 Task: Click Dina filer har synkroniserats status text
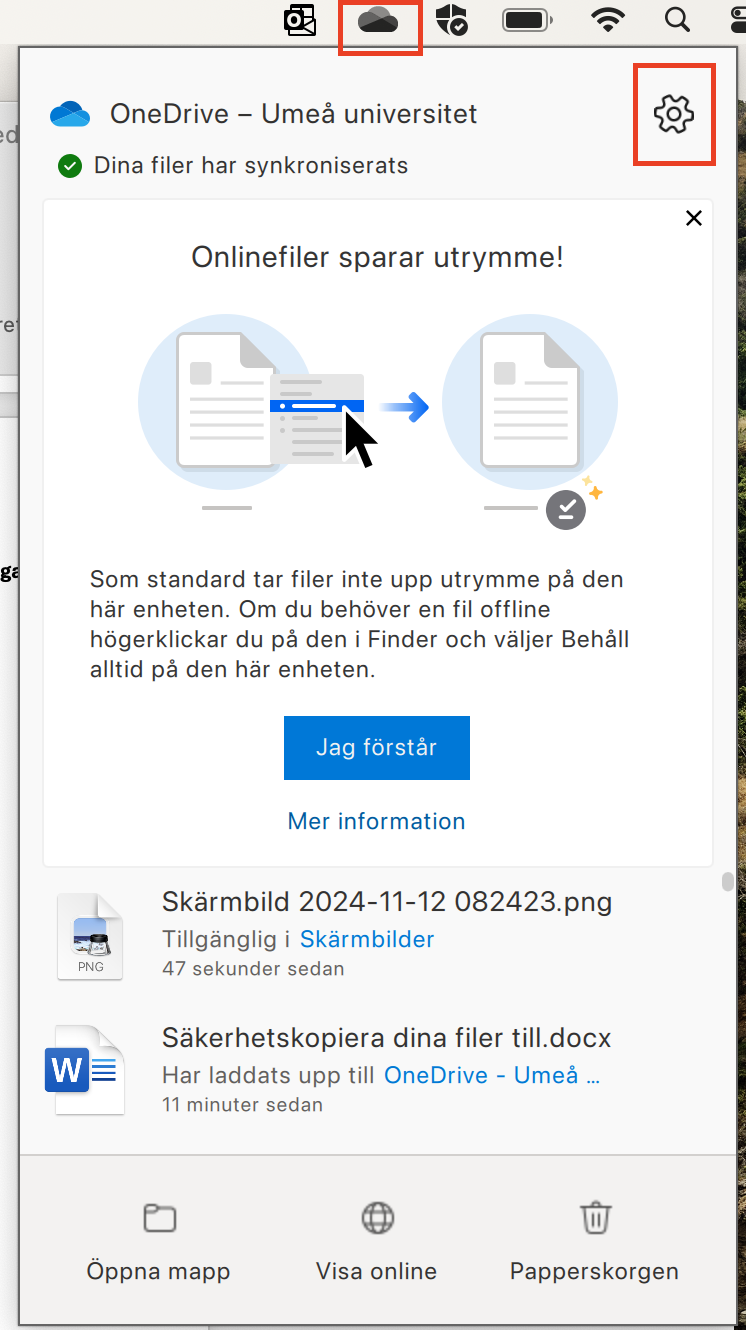click(x=251, y=165)
